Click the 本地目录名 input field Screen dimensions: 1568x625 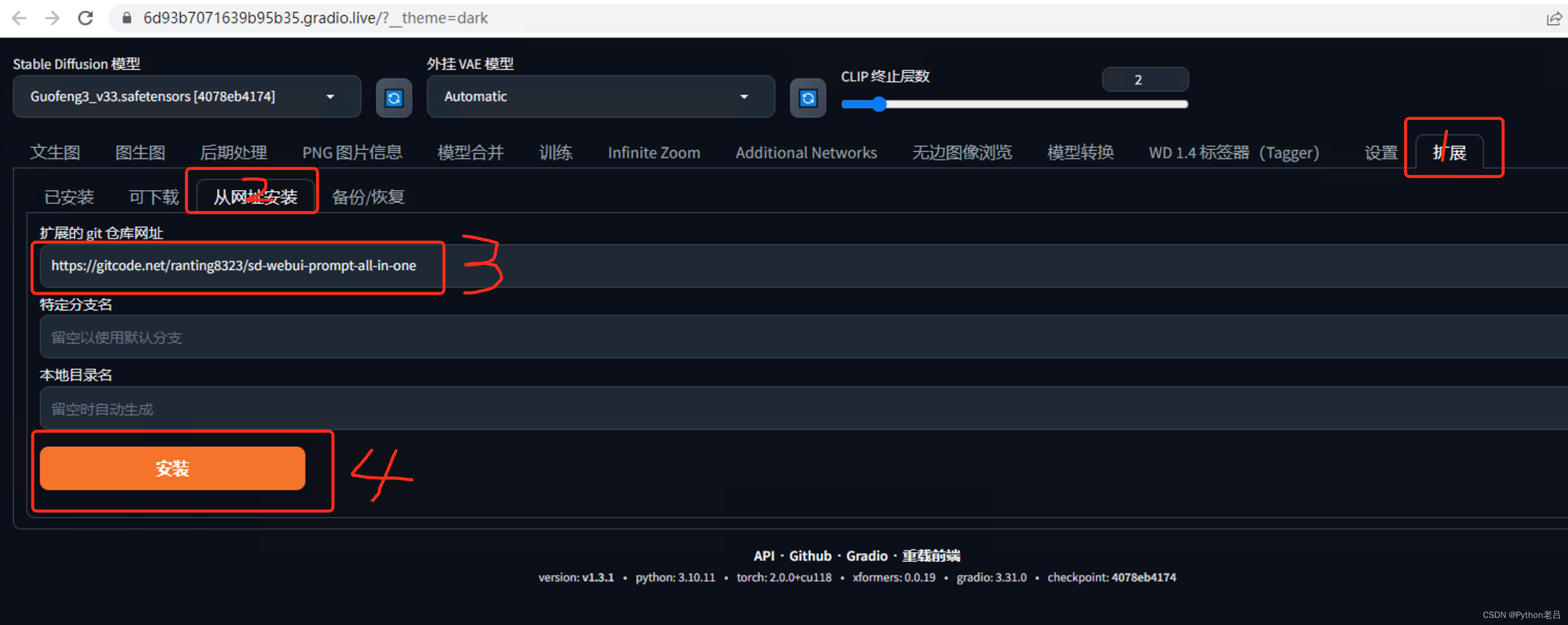(804, 409)
